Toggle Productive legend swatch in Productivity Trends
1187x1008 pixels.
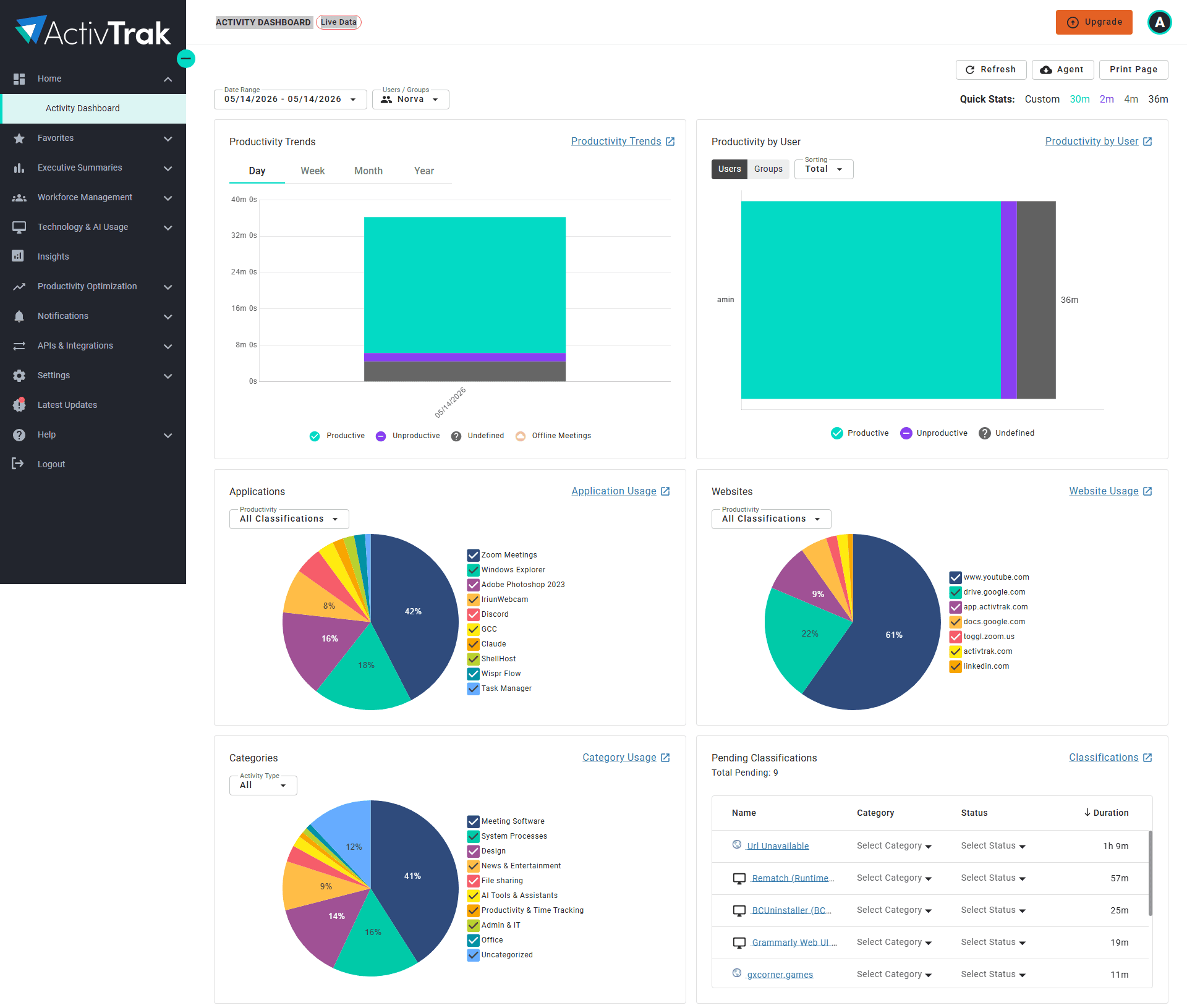click(315, 436)
